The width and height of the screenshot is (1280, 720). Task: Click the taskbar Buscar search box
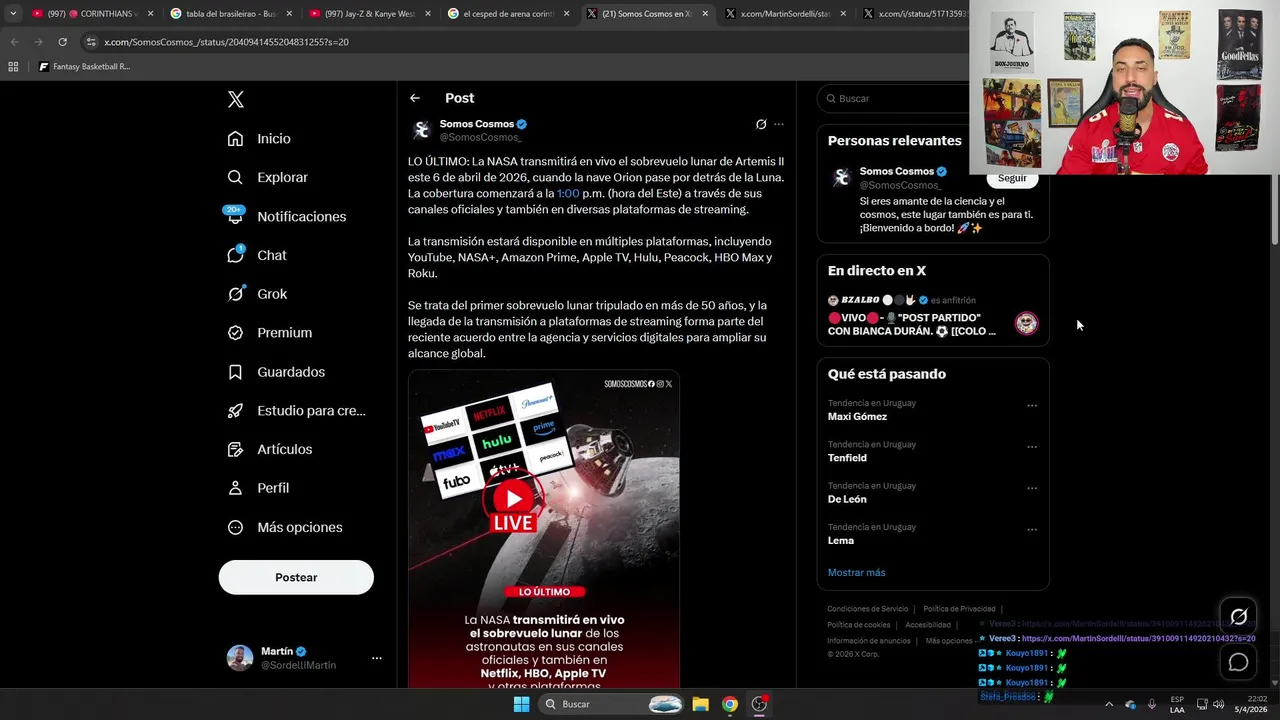click(612, 704)
